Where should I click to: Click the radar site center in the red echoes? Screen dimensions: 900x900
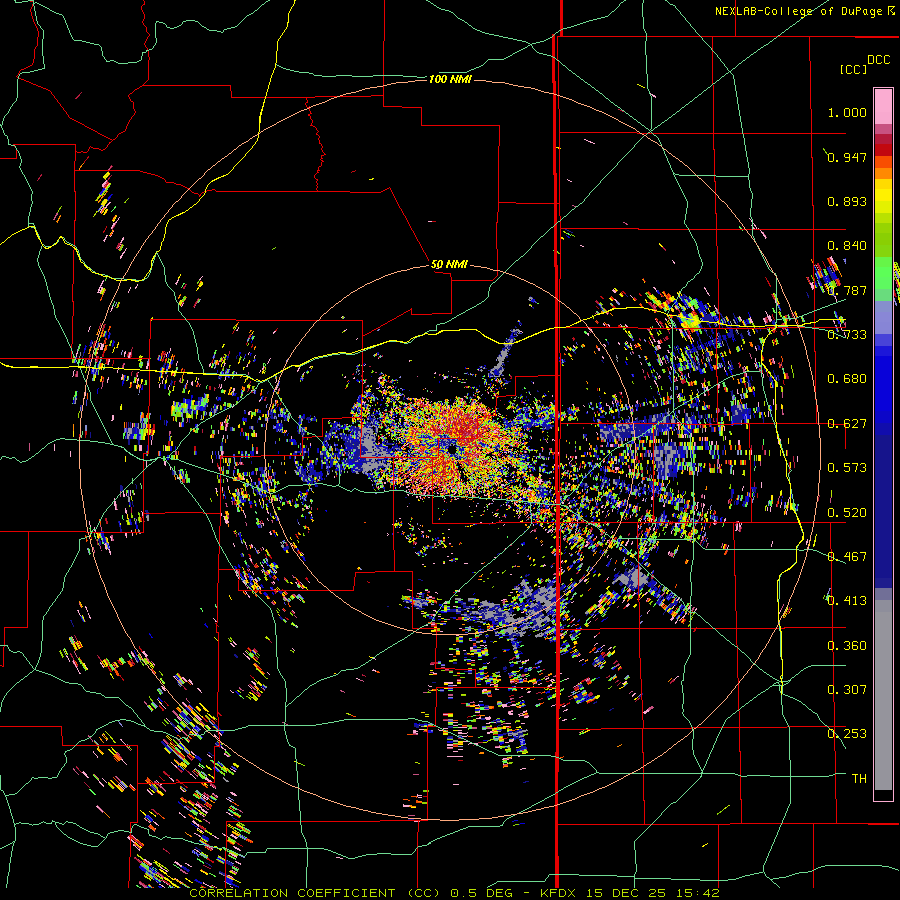(453, 448)
